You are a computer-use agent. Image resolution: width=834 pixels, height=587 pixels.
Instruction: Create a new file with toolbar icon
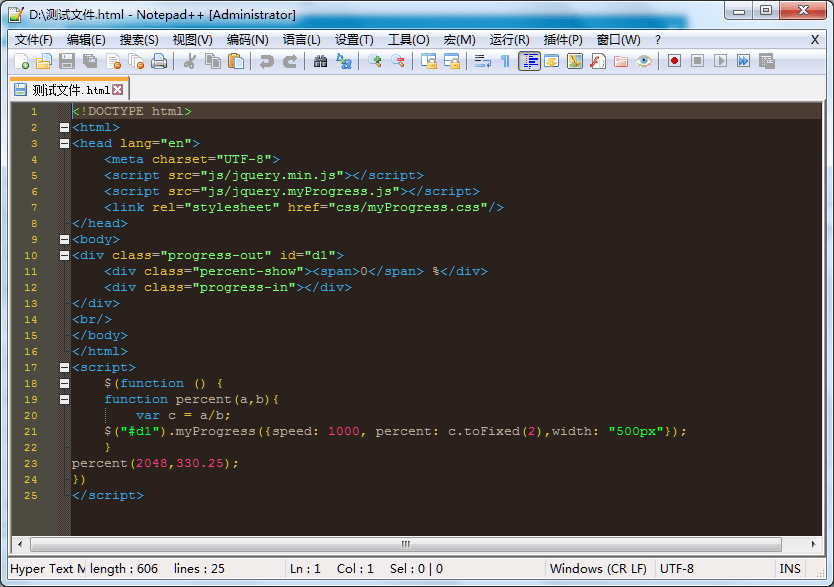click(x=21, y=61)
